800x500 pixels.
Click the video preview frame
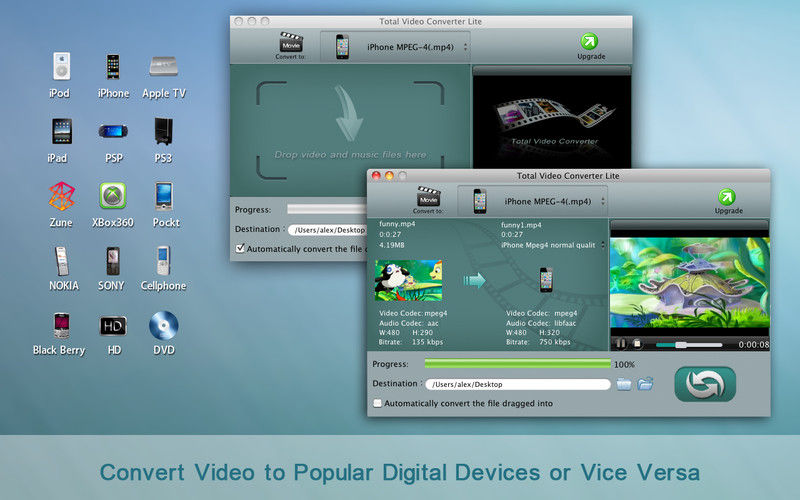[689, 282]
